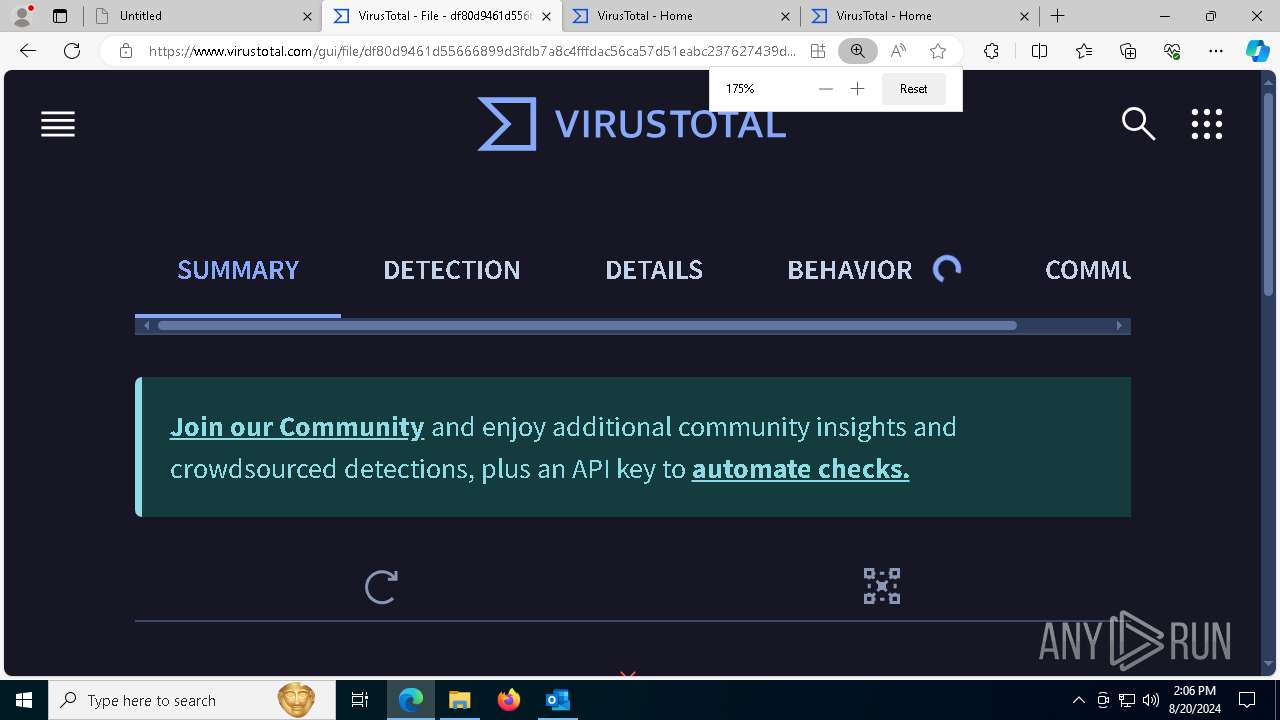Open Outlook from taskbar
The height and width of the screenshot is (720, 1280).
557,700
